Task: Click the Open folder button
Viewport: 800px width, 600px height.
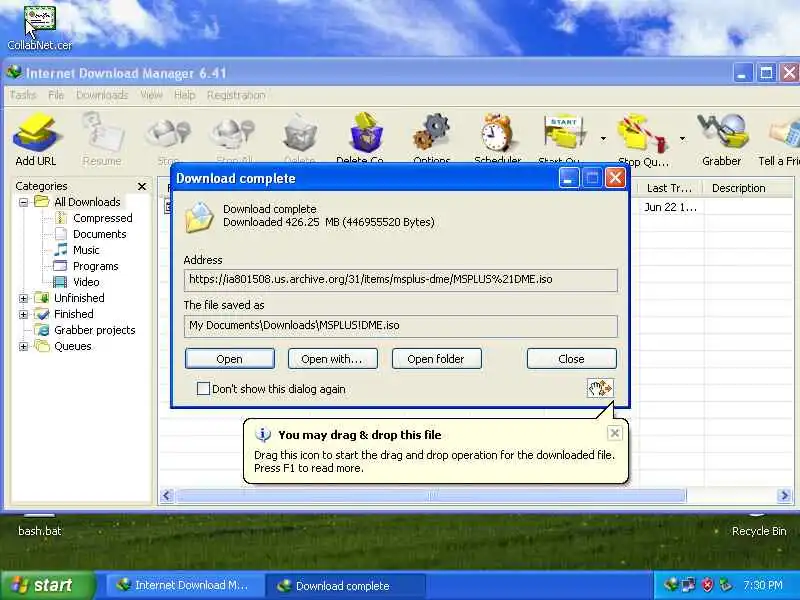Action: click(x=436, y=359)
